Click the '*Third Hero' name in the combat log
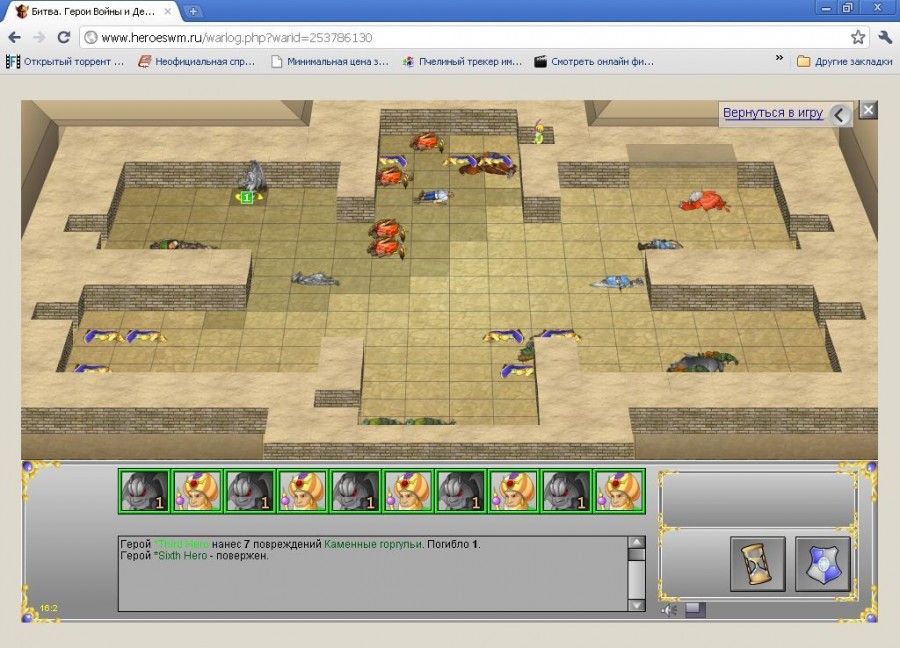The height and width of the screenshot is (648, 900). pyautogui.click(x=181, y=544)
